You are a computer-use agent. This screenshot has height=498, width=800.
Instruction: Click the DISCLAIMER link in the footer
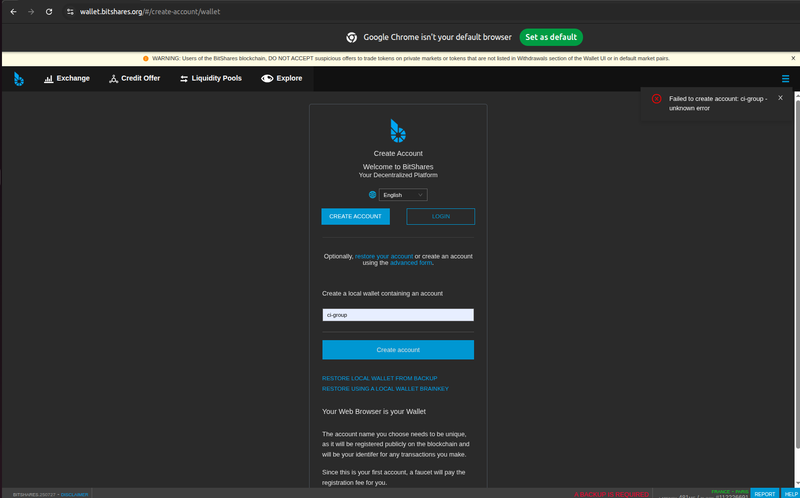tap(74, 494)
